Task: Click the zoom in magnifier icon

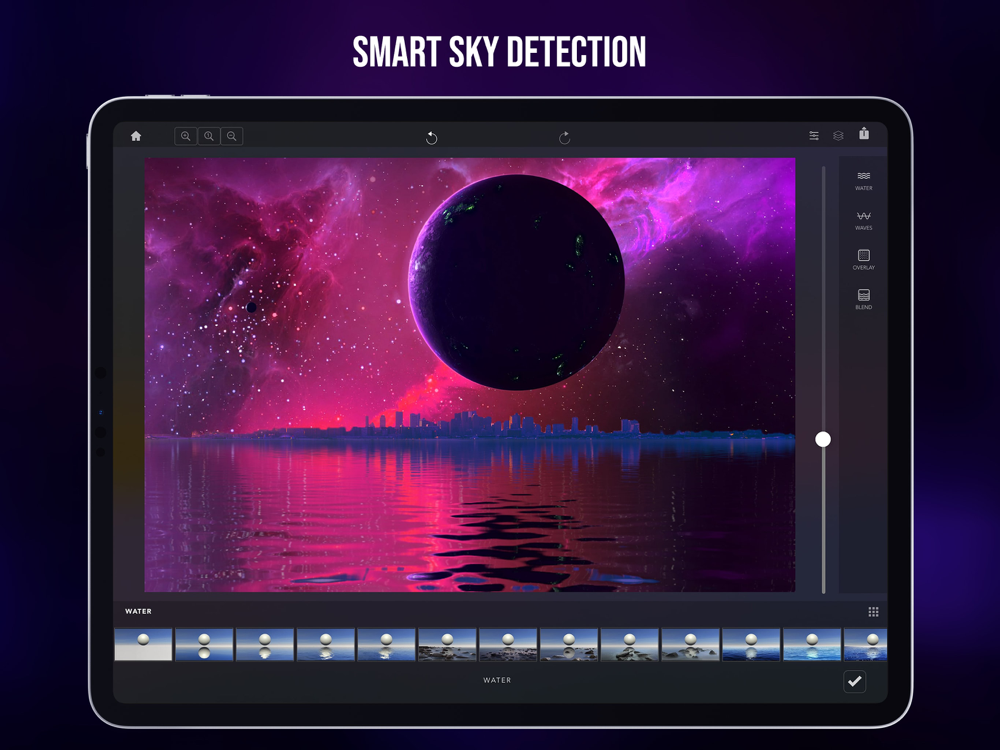Action: 186,136
